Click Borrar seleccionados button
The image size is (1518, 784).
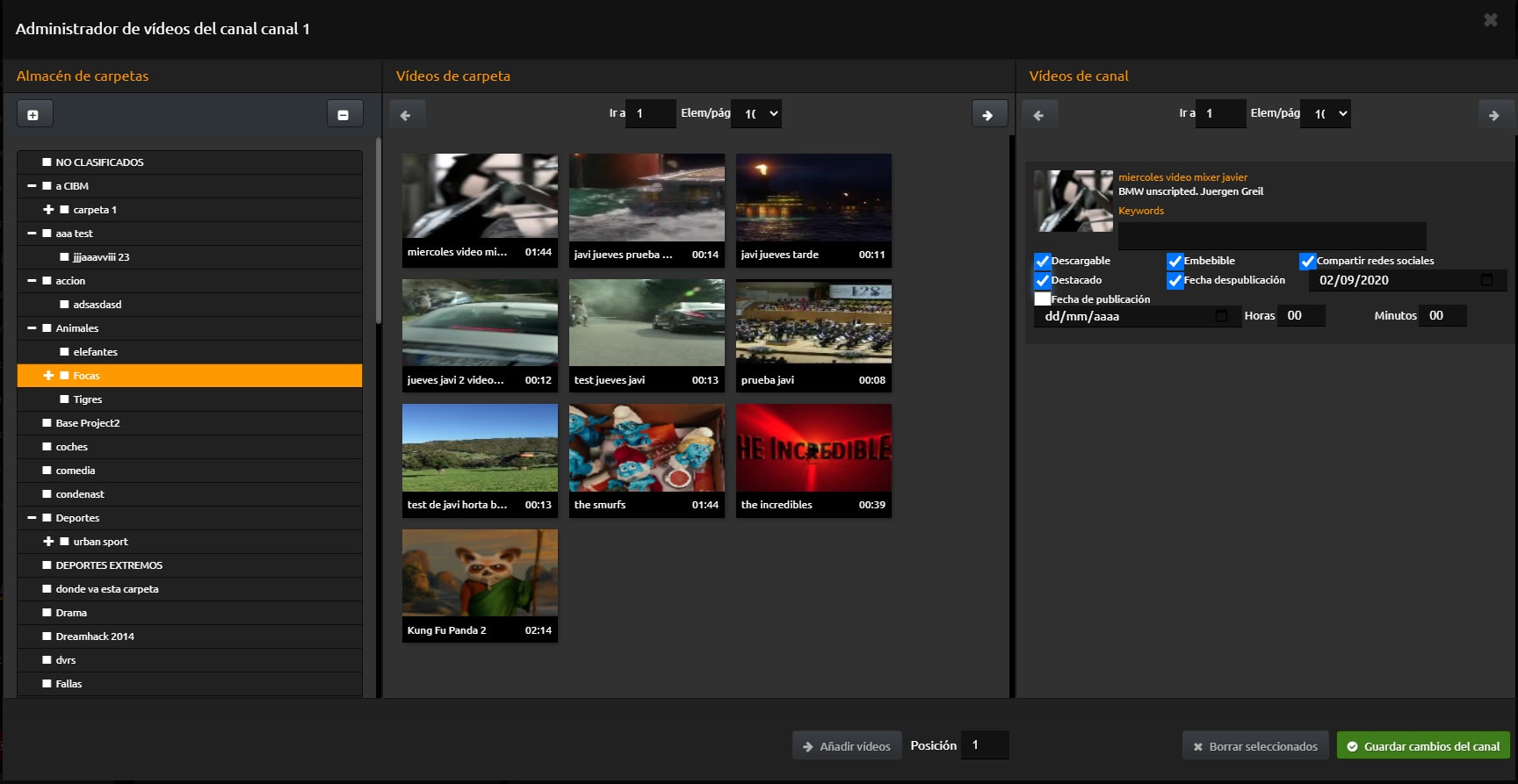pyautogui.click(x=1255, y=746)
